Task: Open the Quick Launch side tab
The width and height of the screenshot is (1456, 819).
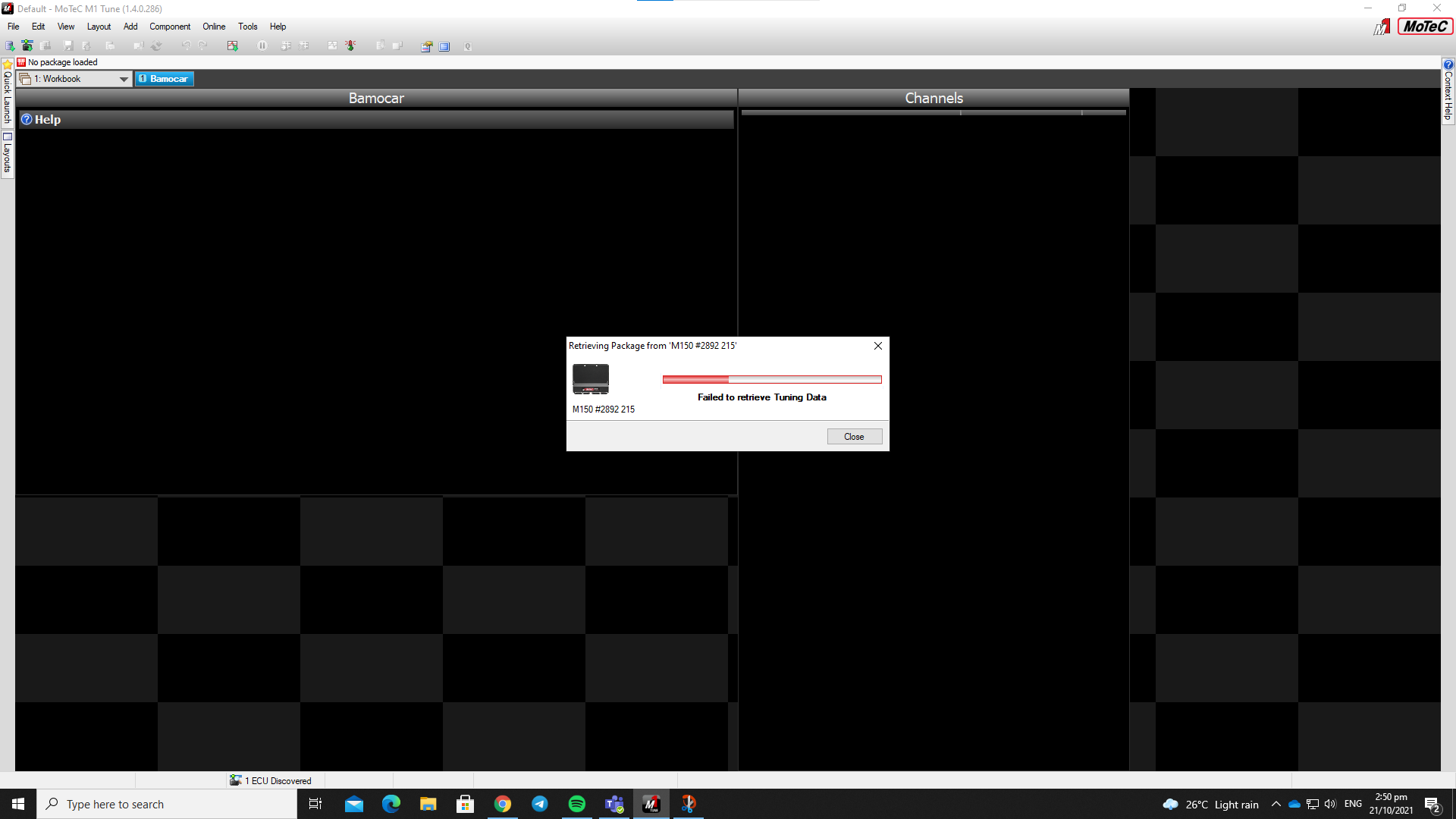Action: (8, 92)
